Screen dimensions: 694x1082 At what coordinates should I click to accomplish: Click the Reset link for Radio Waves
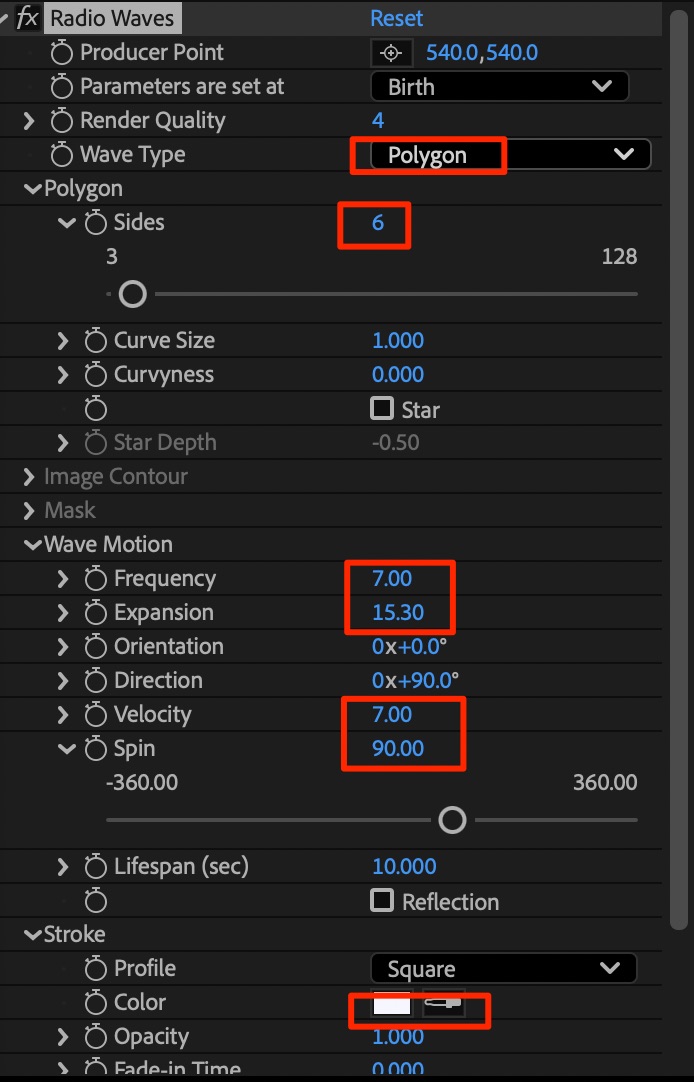click(396, 19)
